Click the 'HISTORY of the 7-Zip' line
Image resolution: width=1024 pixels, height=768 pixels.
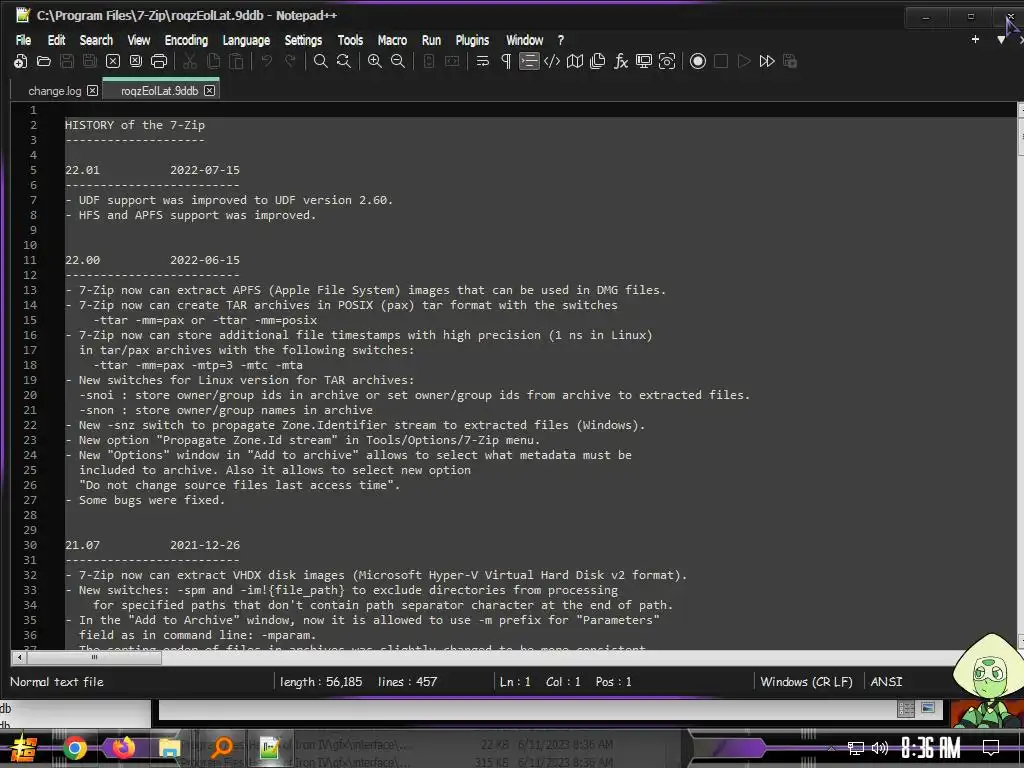(135, 125)
